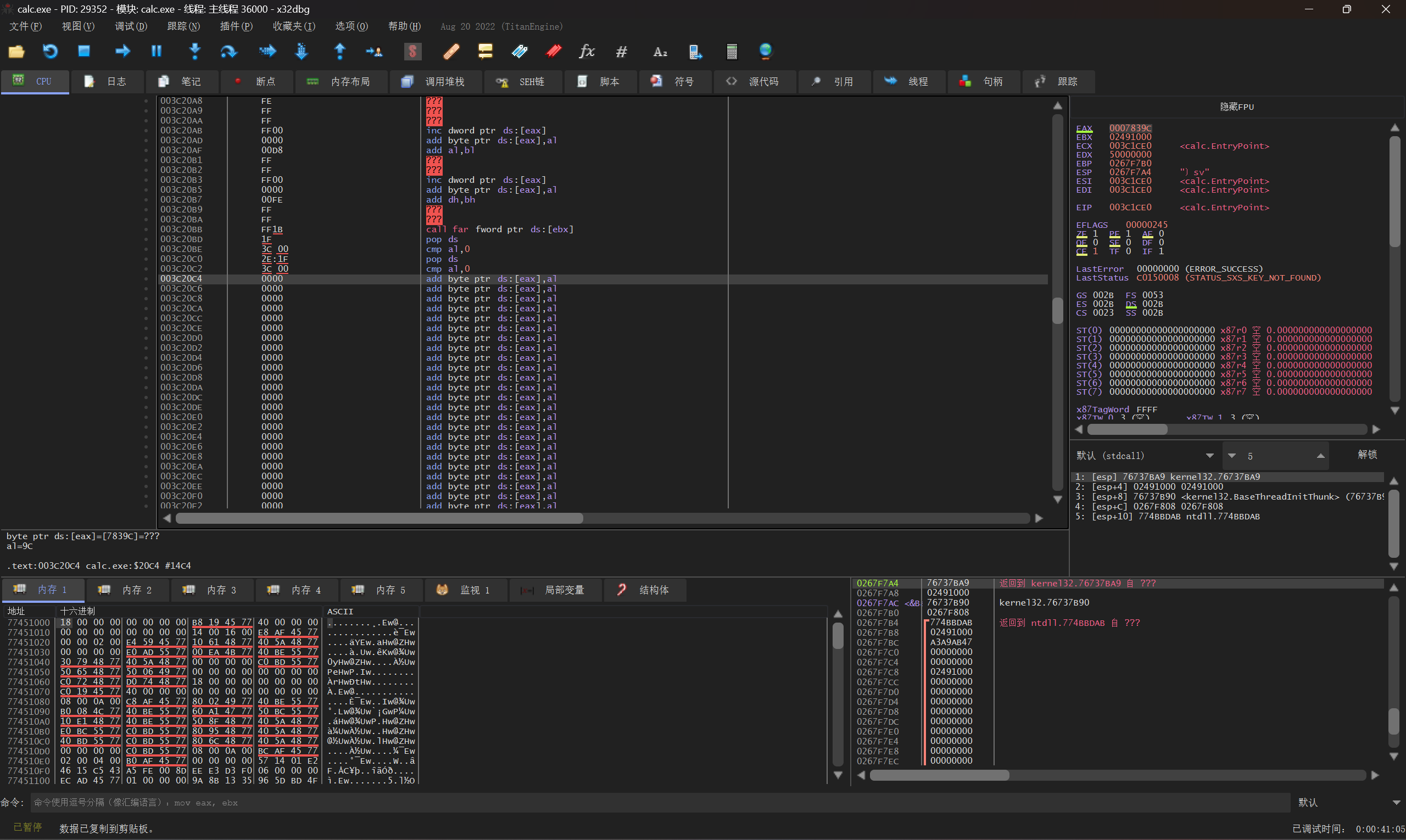Image resolution: width=1406 pixels, height=840 pixels.
Task: Open the 选项(O) Options menu
Action: [x=351, y=26]
